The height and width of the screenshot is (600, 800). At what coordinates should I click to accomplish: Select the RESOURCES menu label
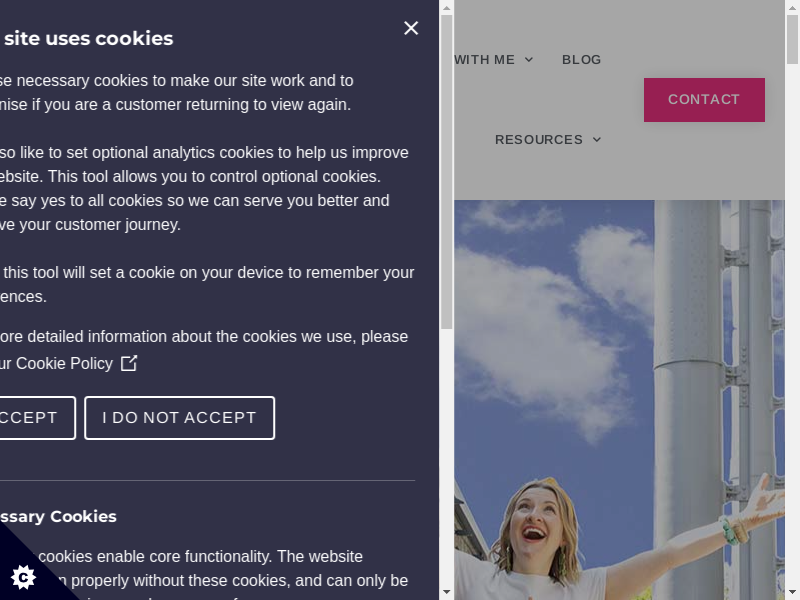pos(538,140)
